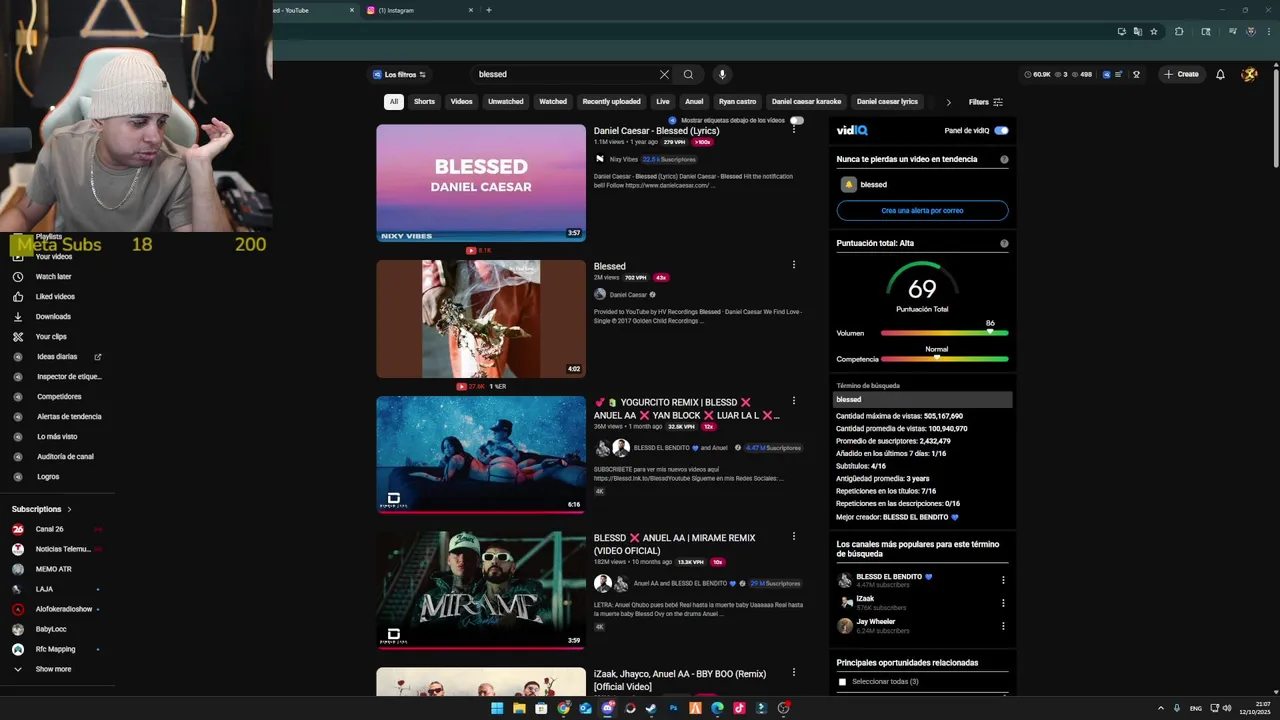Image resolution: width=1280 pixels, height=720 pixels.
Task: Open the Chrome translate page icon
Action: [1137, 32]
